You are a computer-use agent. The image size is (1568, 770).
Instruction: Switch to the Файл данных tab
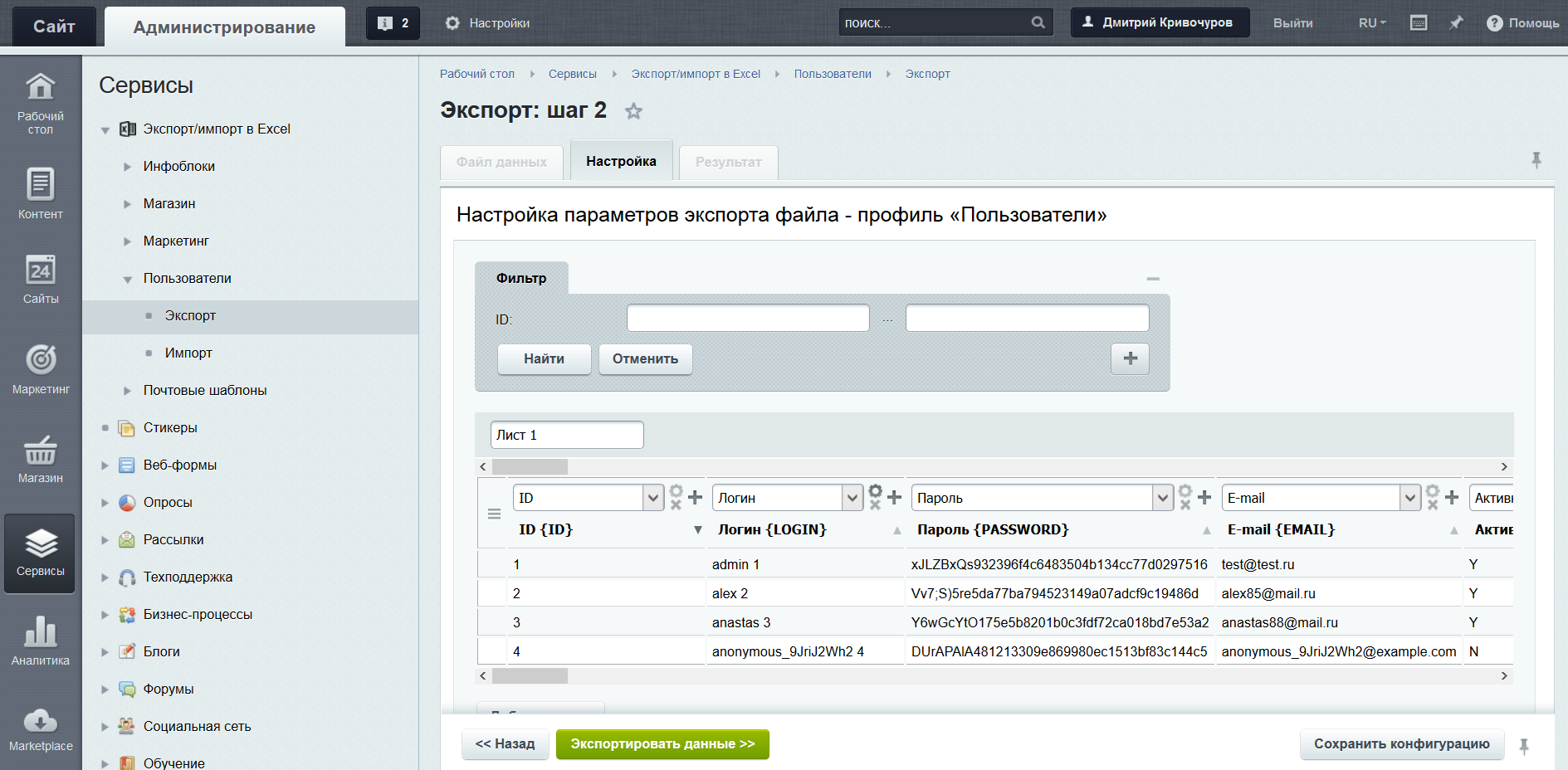click(501, 162)
